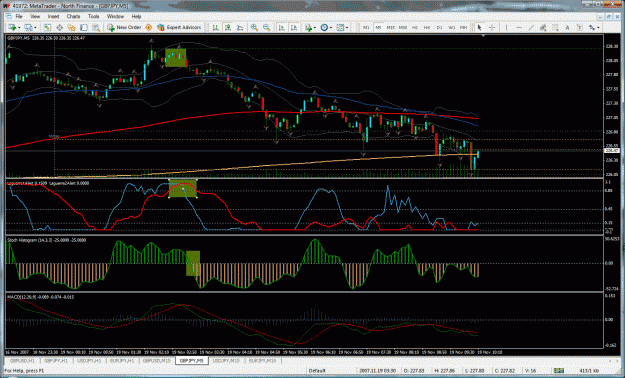Open the Window menu
This screenshot has height=378, width=625.
(x=115, y=16)
